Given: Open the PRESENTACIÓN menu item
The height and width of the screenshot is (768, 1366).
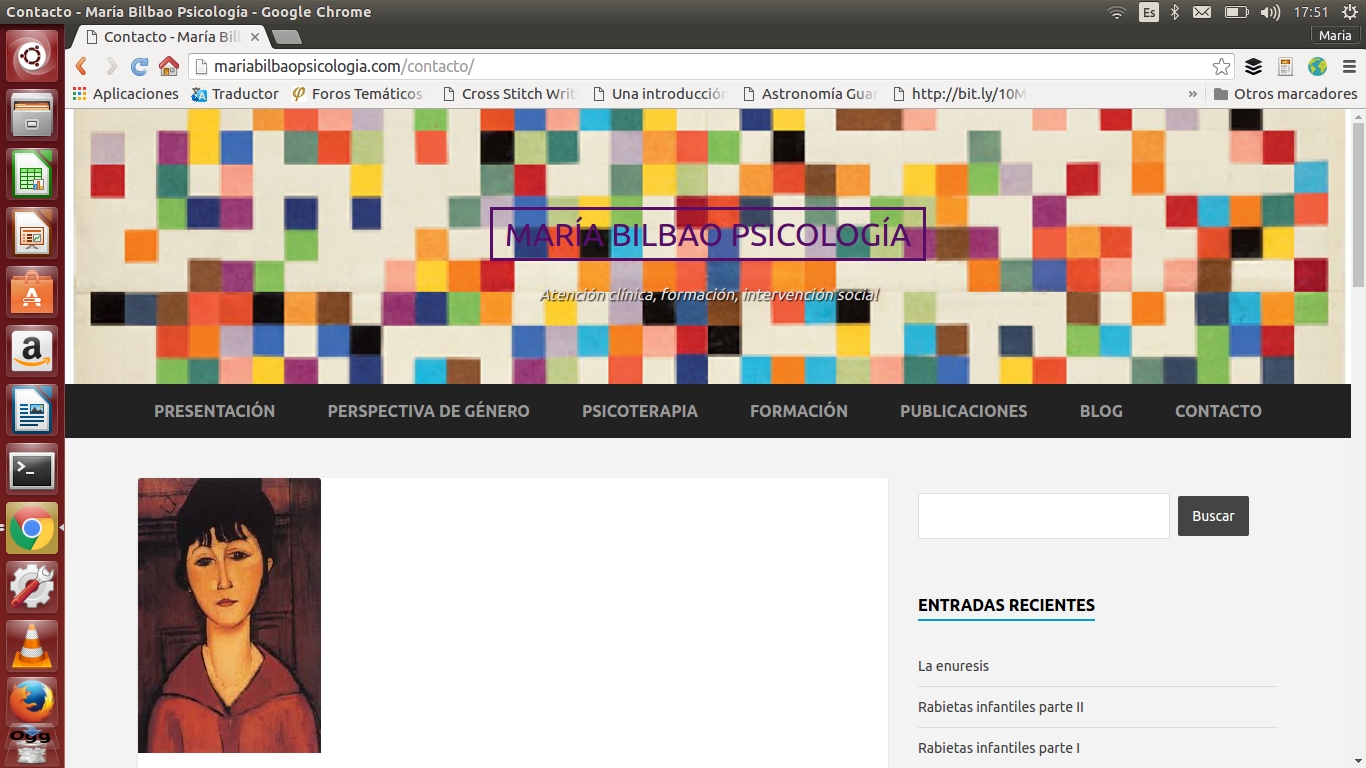Looking at the screenshot, I should point(214,411).
